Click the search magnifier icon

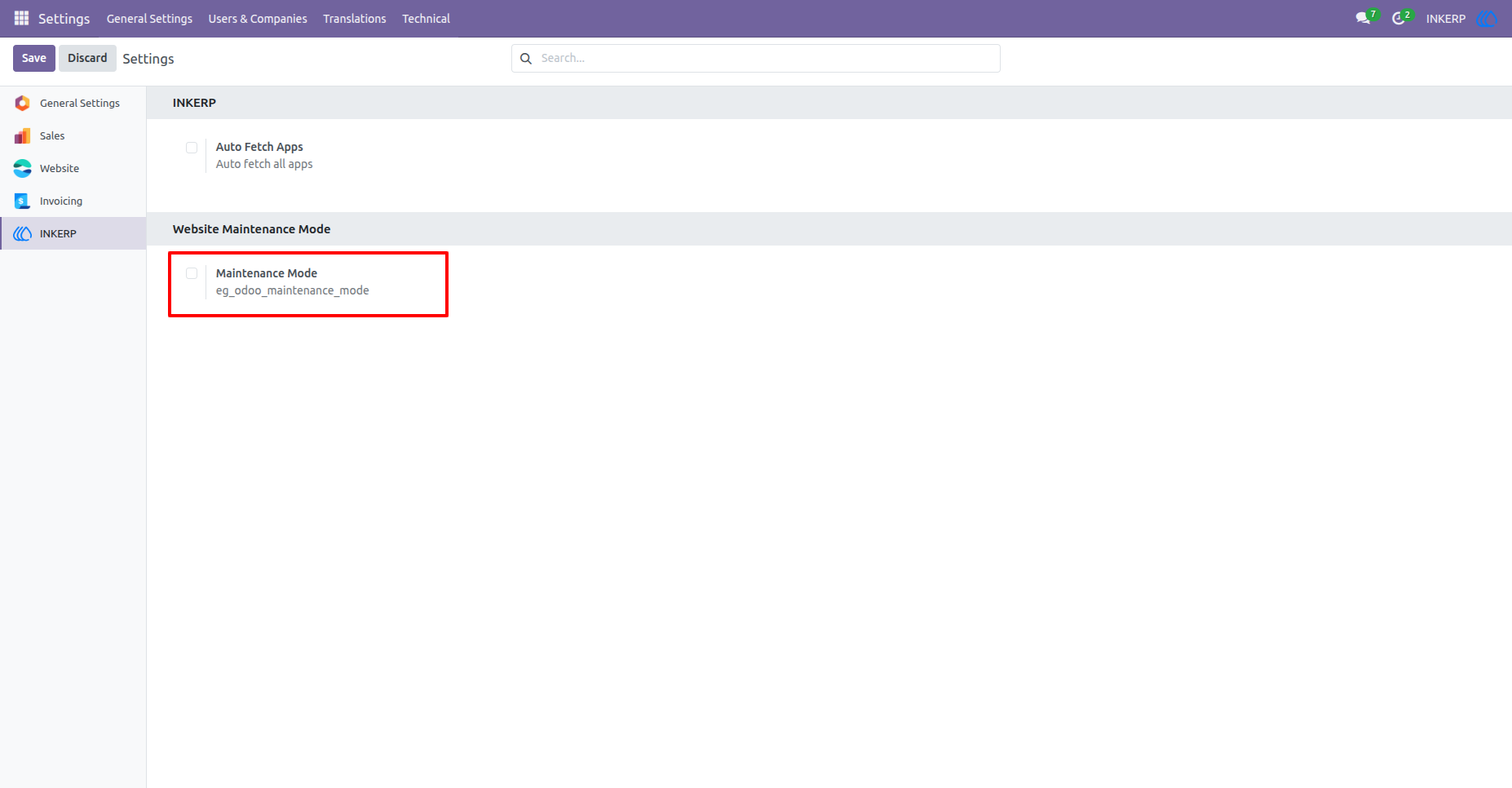[x=526, y=59]
